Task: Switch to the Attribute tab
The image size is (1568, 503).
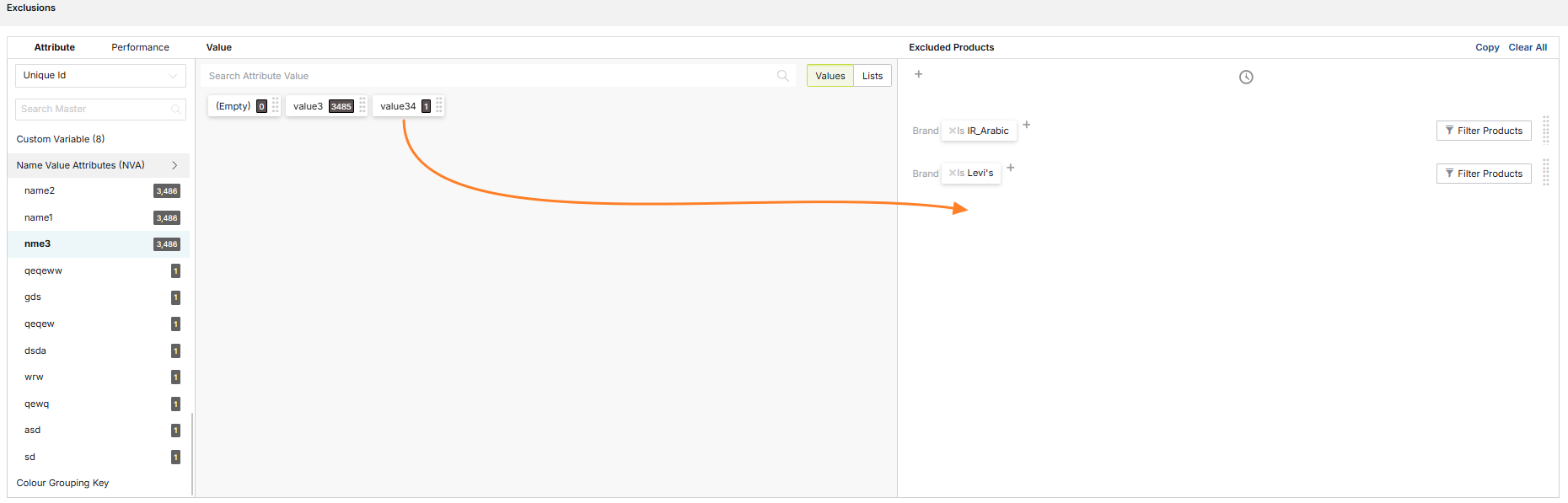Action: 55,47
